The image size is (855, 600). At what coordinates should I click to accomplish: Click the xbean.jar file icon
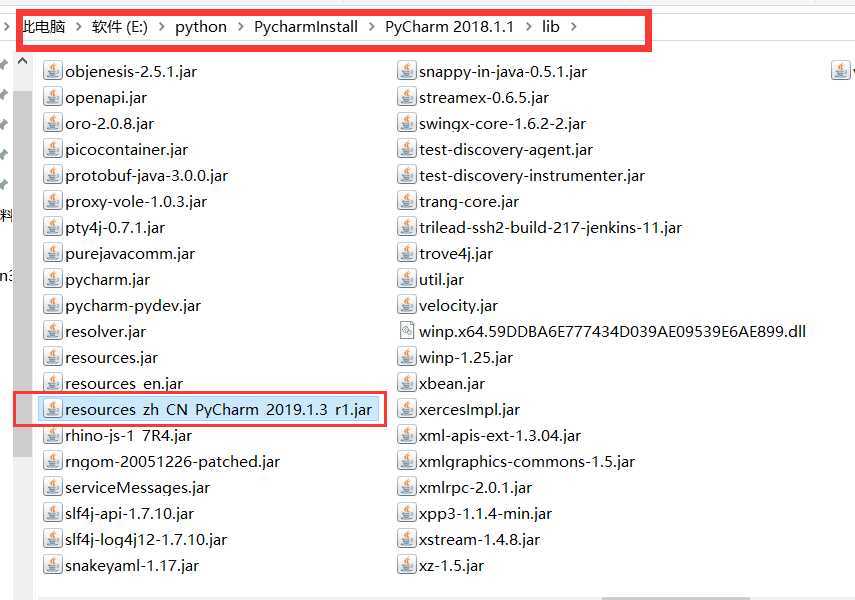406,383
